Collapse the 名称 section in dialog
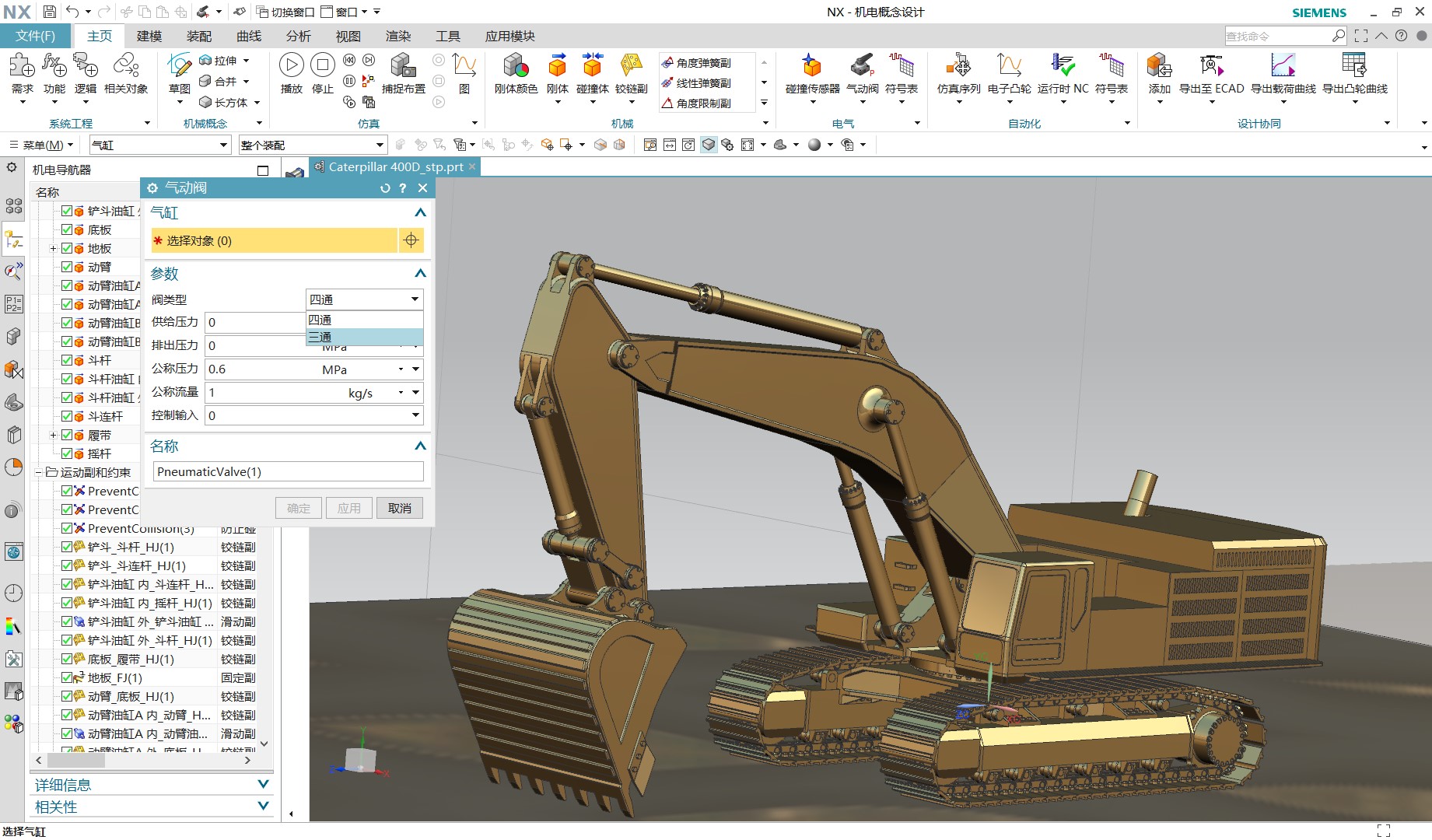This screenshot has width=1432, height=840. (420, 446)
